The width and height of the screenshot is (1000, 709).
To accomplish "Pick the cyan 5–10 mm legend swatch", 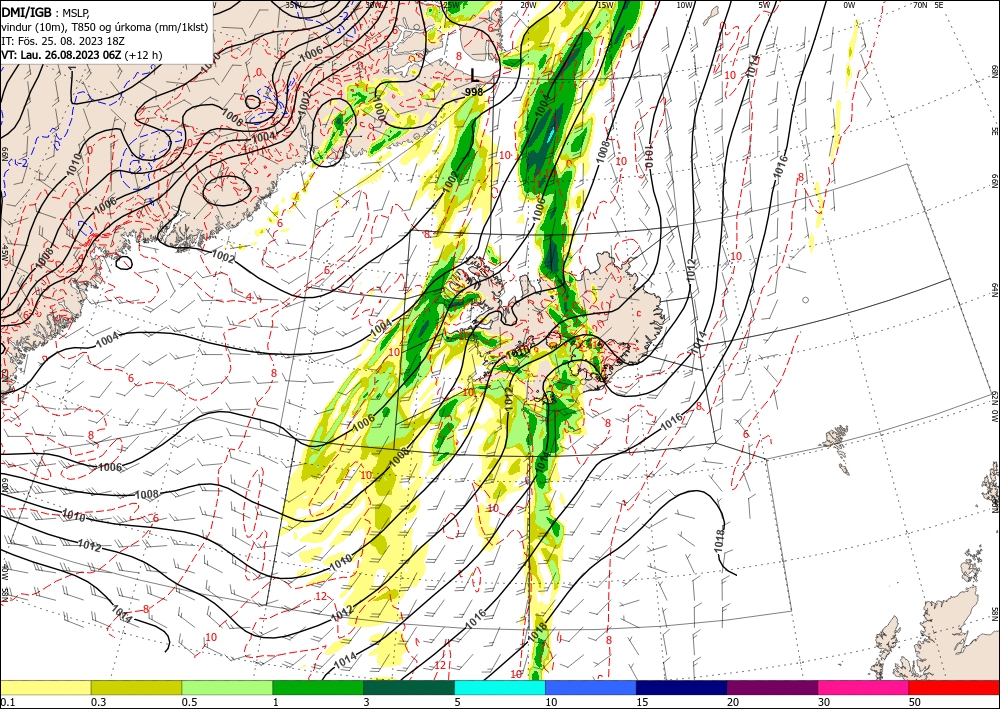I will 500,687.
